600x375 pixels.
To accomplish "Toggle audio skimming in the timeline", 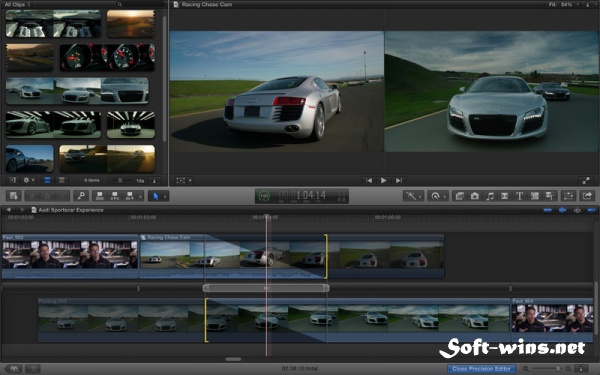I will pos(562,210).
